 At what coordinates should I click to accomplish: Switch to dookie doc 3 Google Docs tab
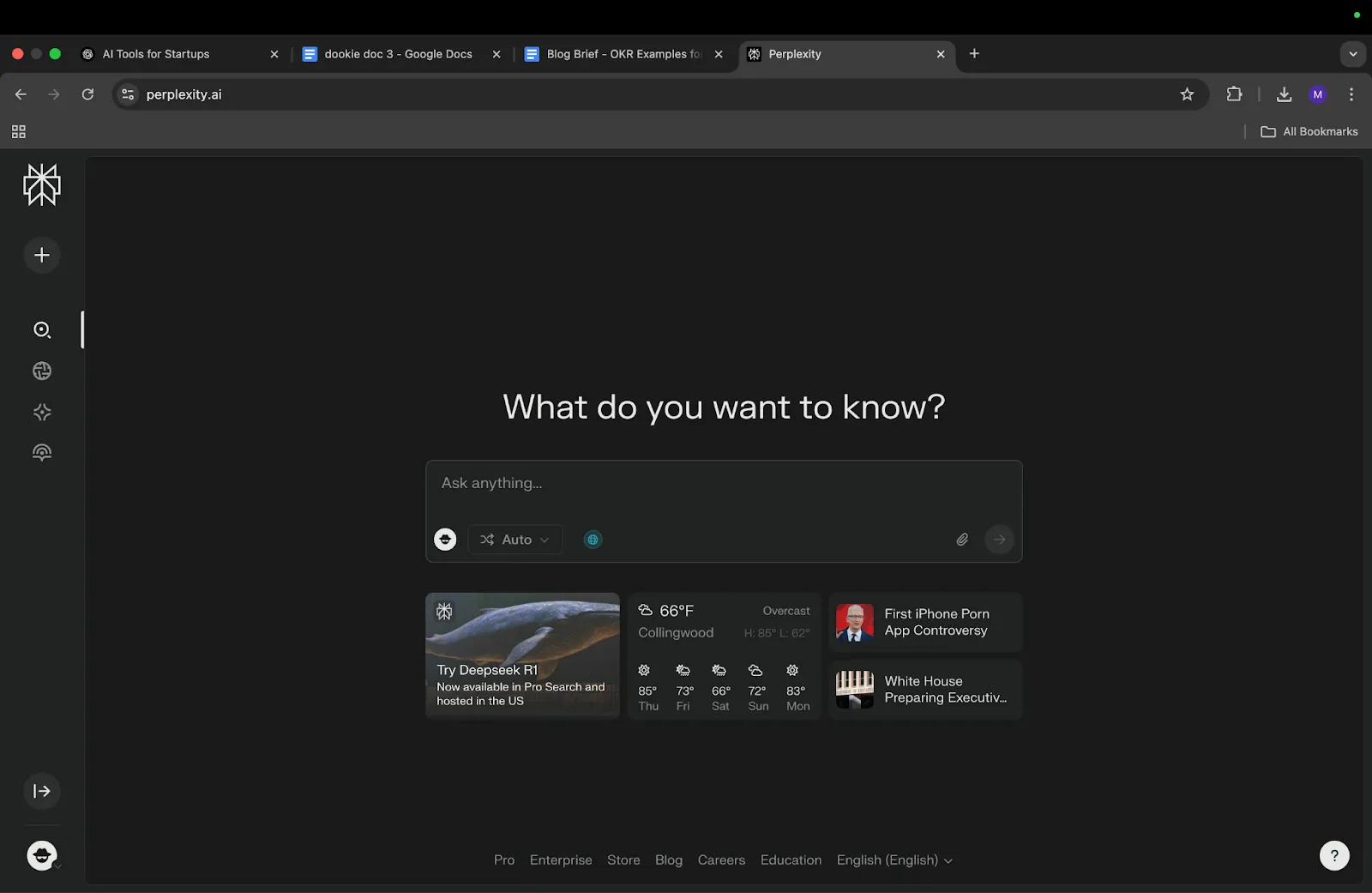401,54
